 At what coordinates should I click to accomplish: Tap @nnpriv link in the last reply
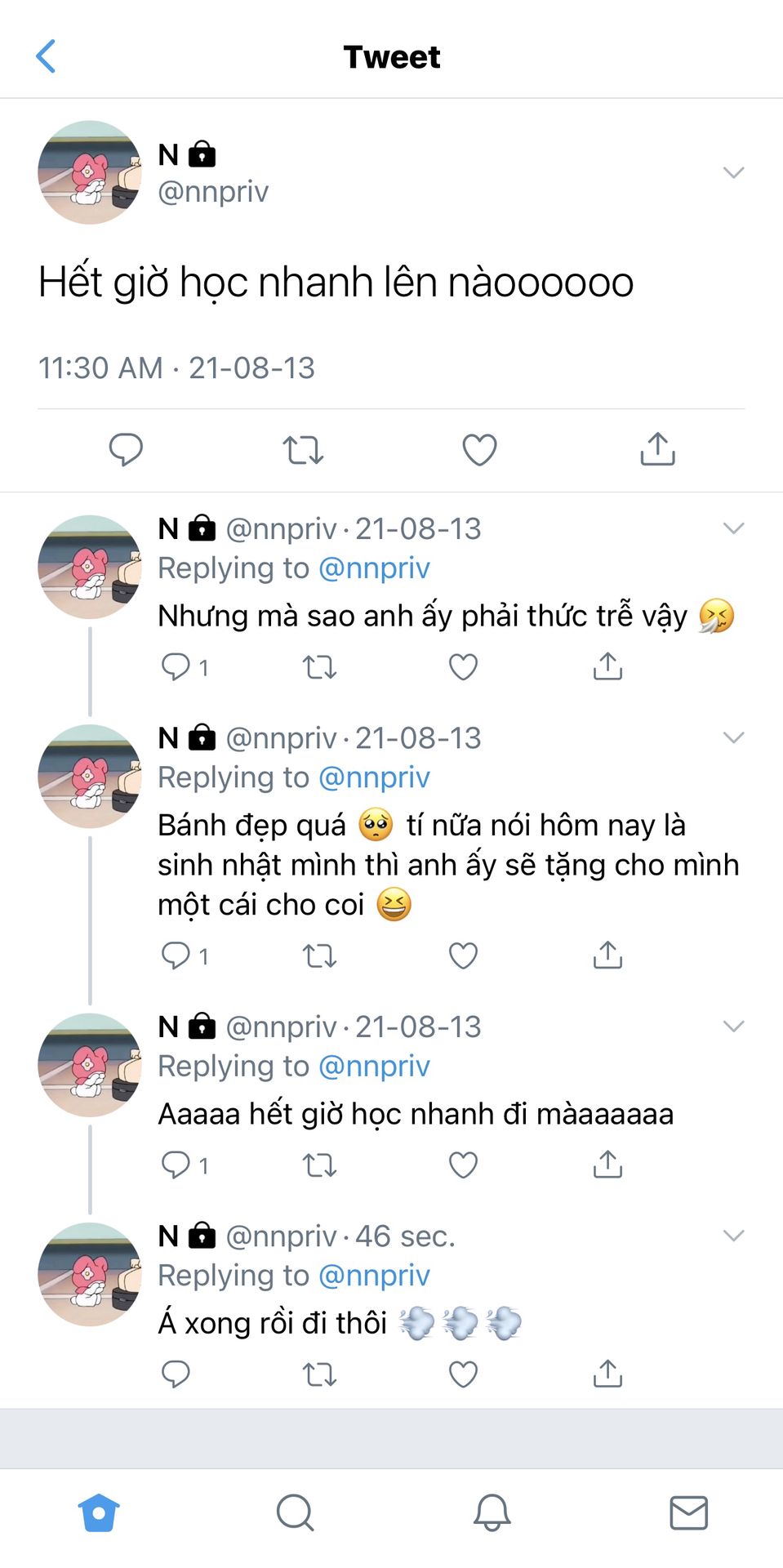pyautogui.click(x=374, y=1276)
